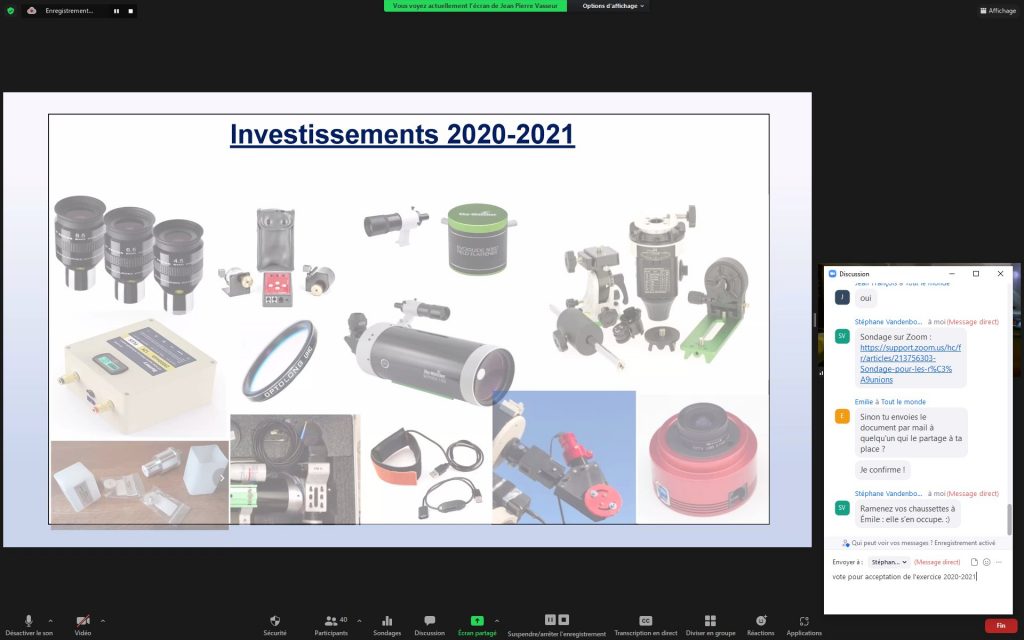The image size is (1024, 640).
Task: Click SV avatar beside "Ramenez vos chaussettes" message
Action: click(x=842, y=507)
